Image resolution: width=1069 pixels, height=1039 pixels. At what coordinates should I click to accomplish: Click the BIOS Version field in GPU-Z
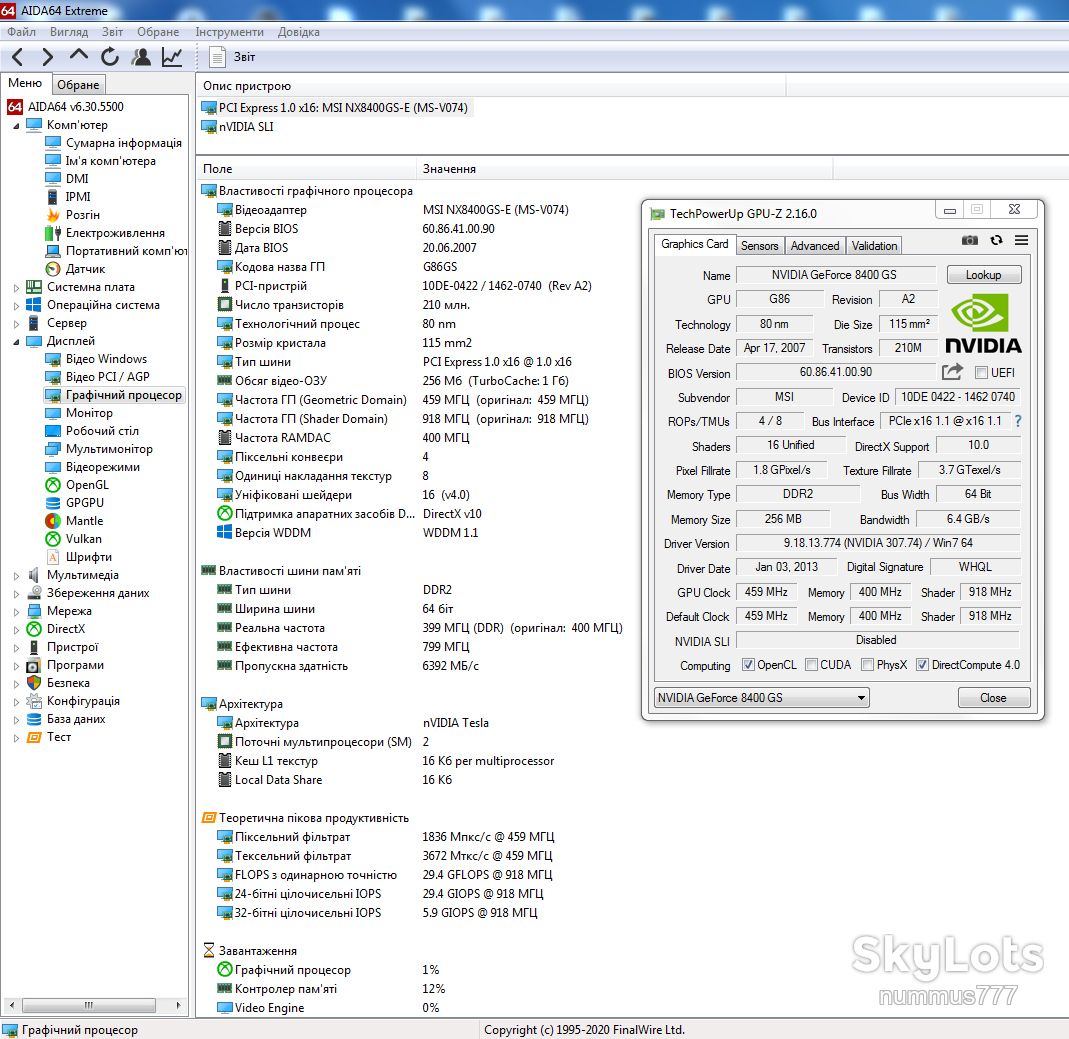(836, 372)
